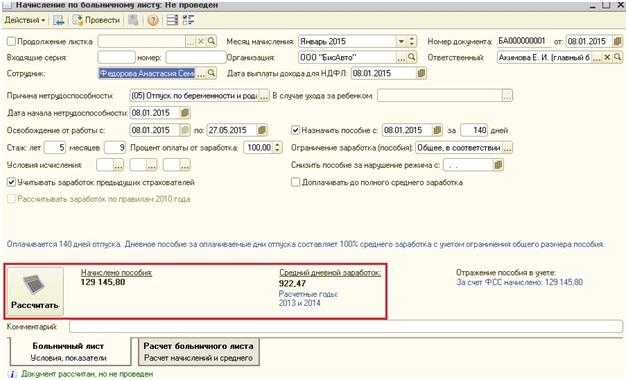Image resolution: width=628 pixels, height=380 pixels.
Task: Click the Сотрудник field Федорова Анастасия
Action: (x=147, y=73)
